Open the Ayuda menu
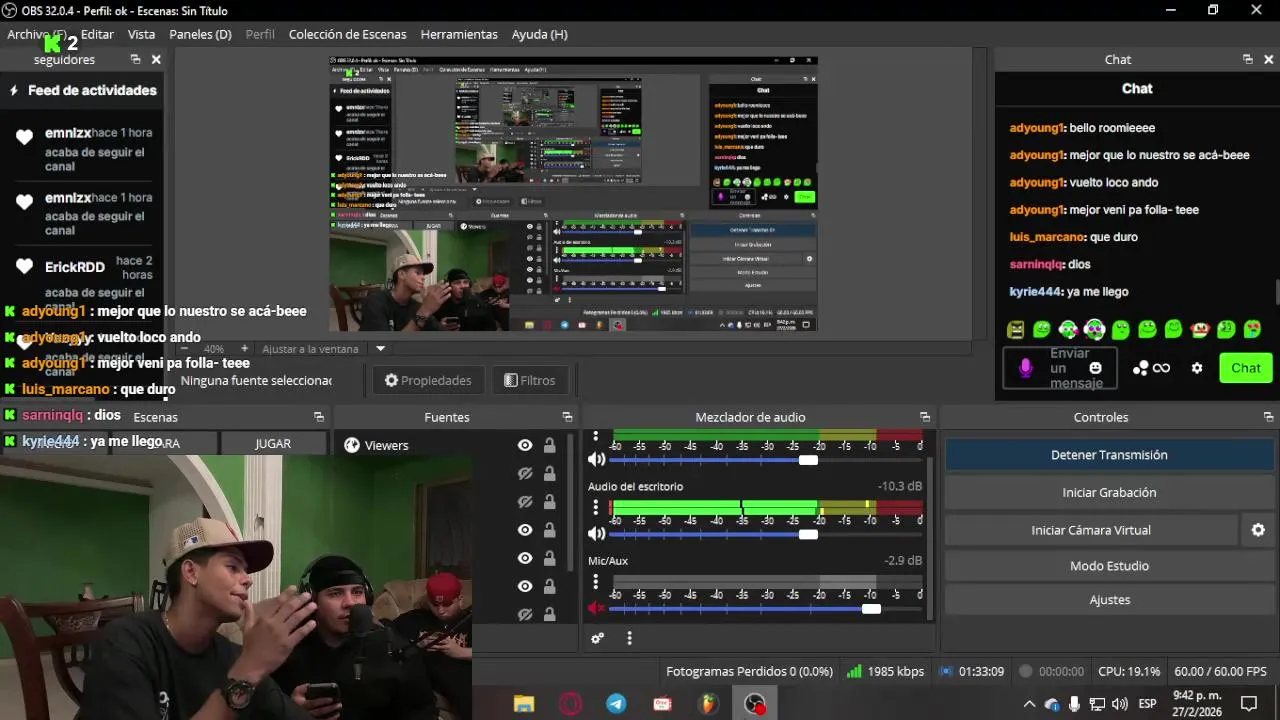Viewport: 1280px width, 720px height. (x=539, y=34)
